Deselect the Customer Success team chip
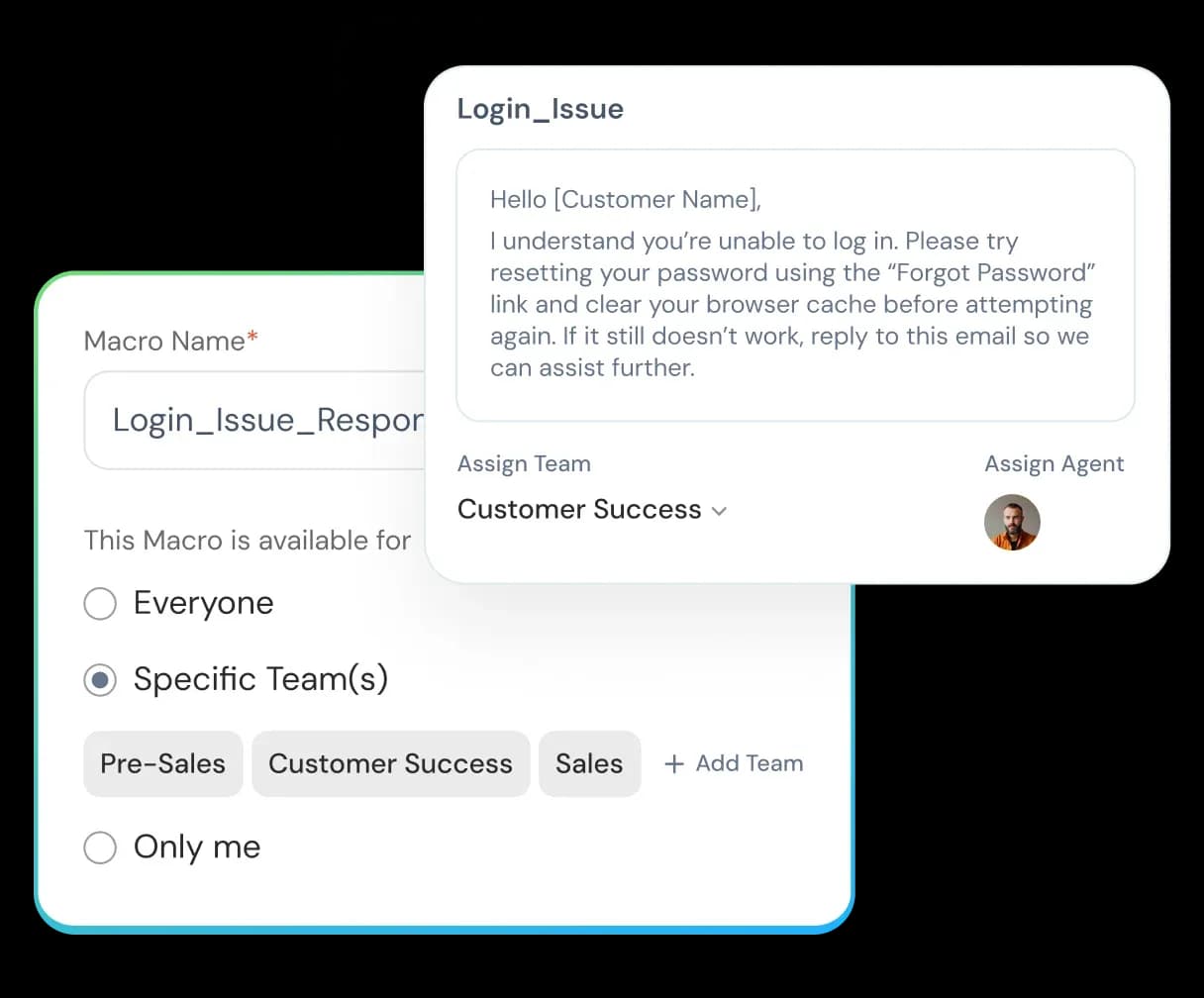Screen dimensions: 1204x998 (x=390, y=763)
